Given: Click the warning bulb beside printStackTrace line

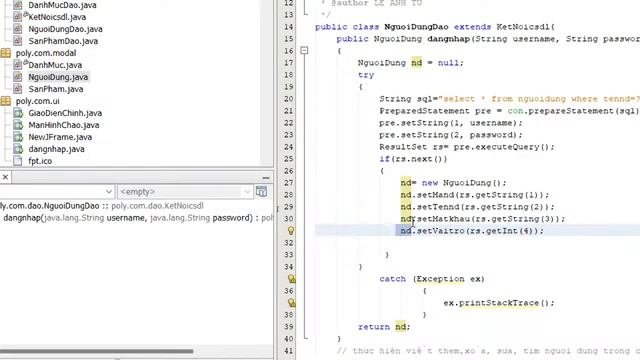Looking at the screenshot, I should point(291,303).
